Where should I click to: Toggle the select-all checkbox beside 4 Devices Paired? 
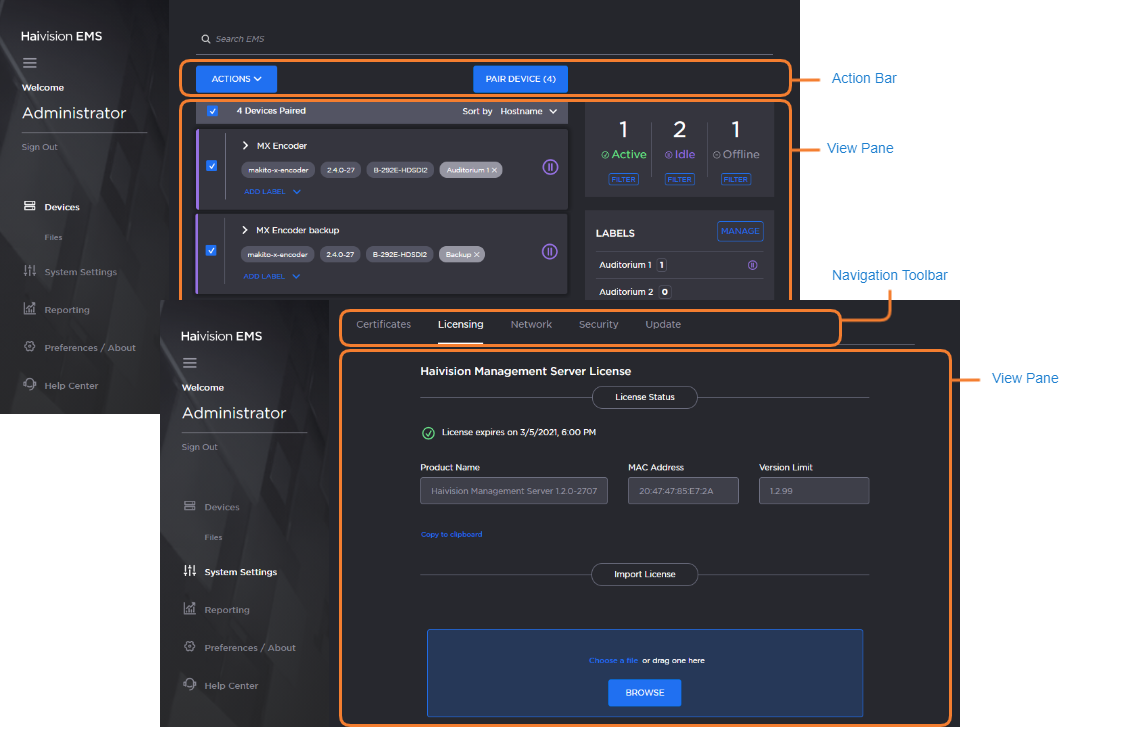[x=212, y=111]
